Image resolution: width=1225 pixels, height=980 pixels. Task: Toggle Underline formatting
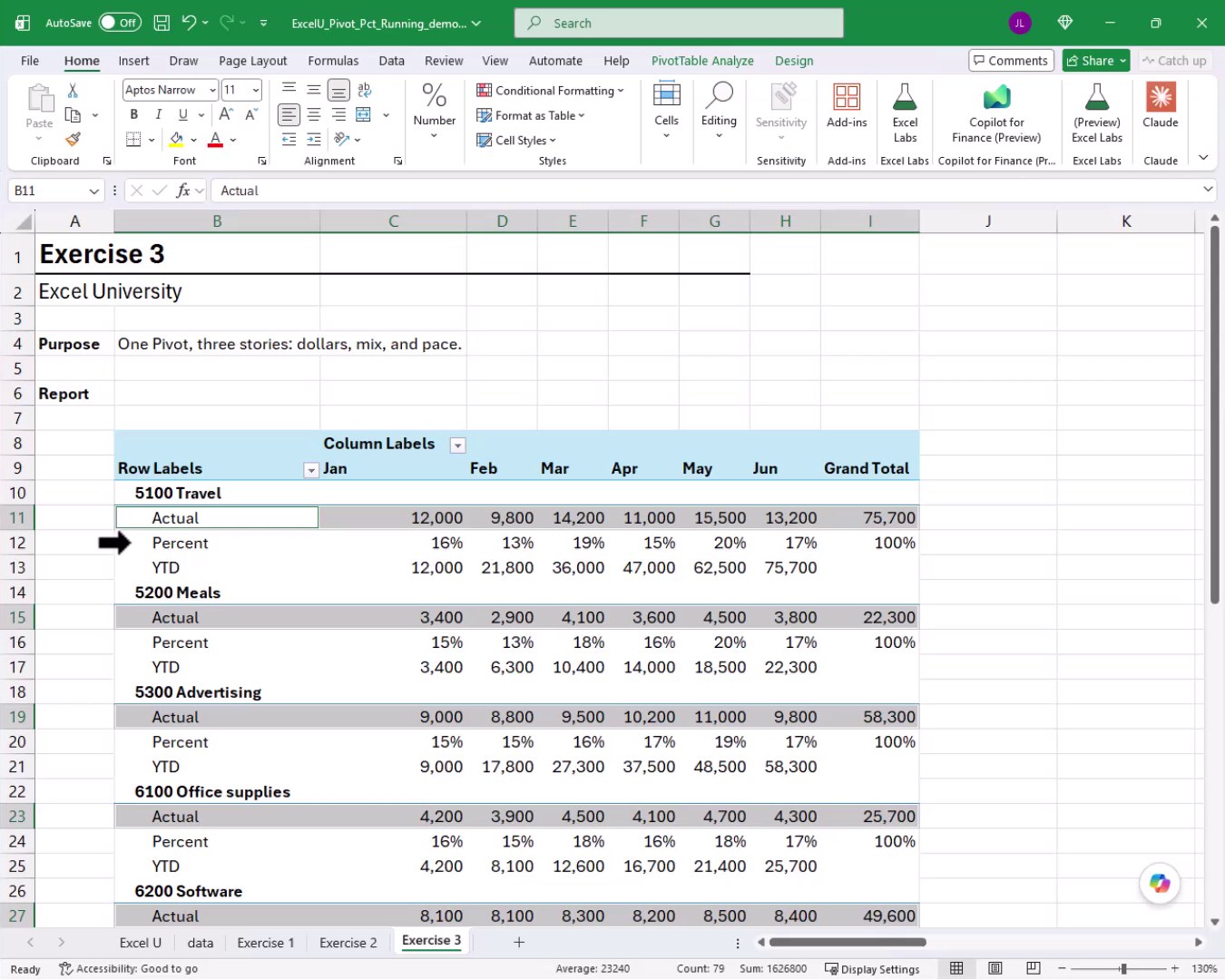pyautogui.click(x=182, y=114)
